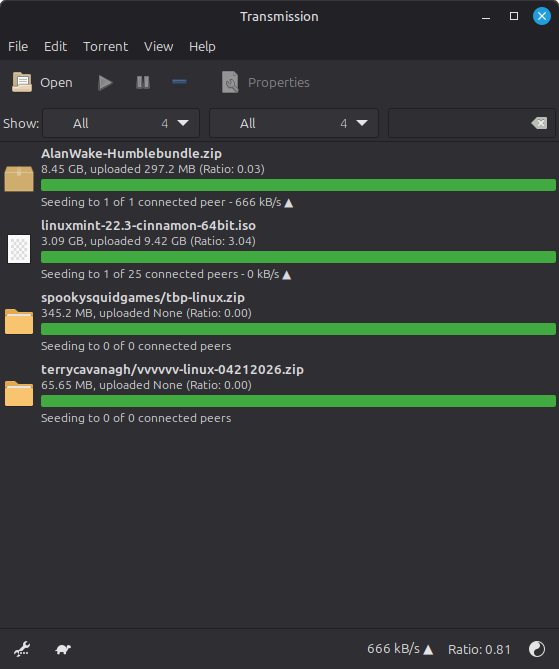Click the spookysquidgames/tbp-linux.zip folder icon
The image size is (559, 669).
(x=19, y=321)
